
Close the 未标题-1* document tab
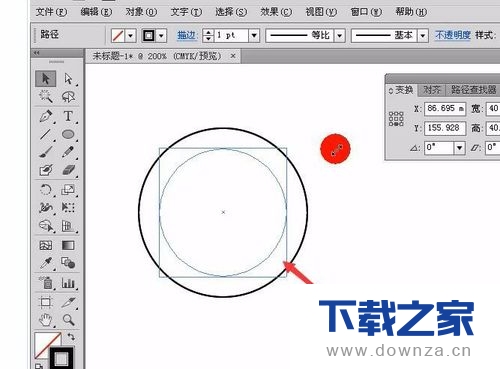233,56
